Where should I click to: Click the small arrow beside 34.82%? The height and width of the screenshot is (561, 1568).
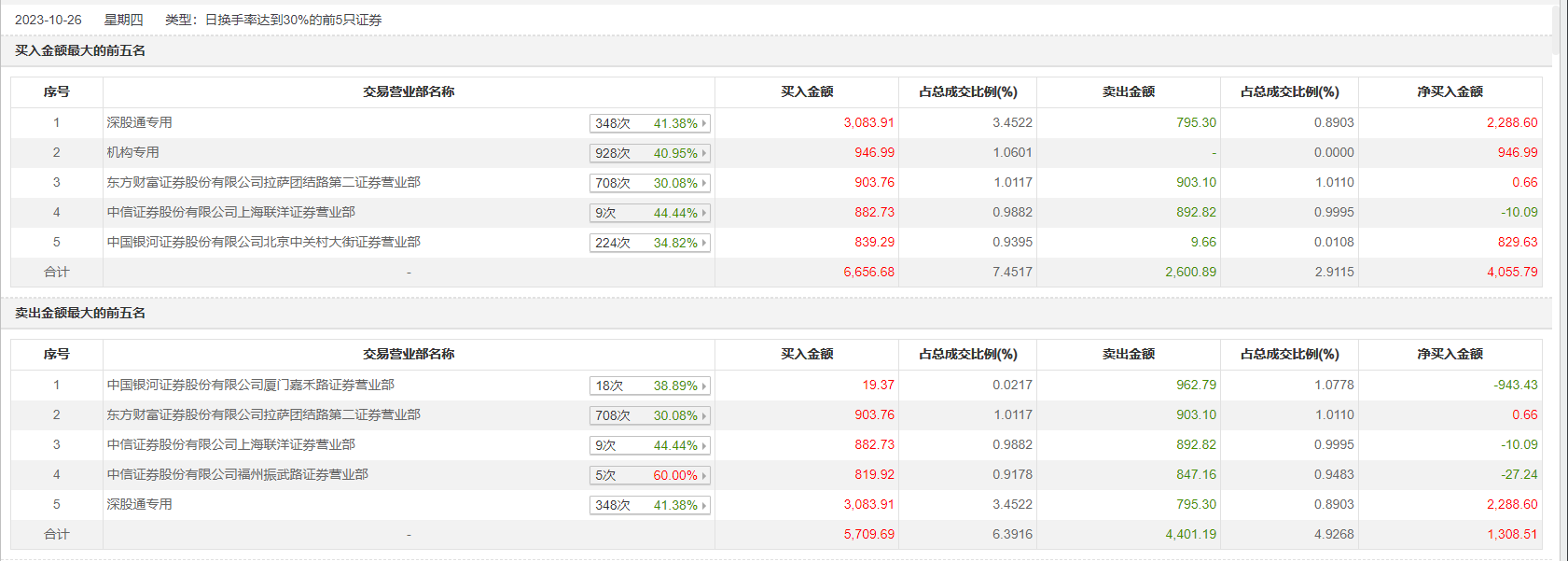click(704, 243)
